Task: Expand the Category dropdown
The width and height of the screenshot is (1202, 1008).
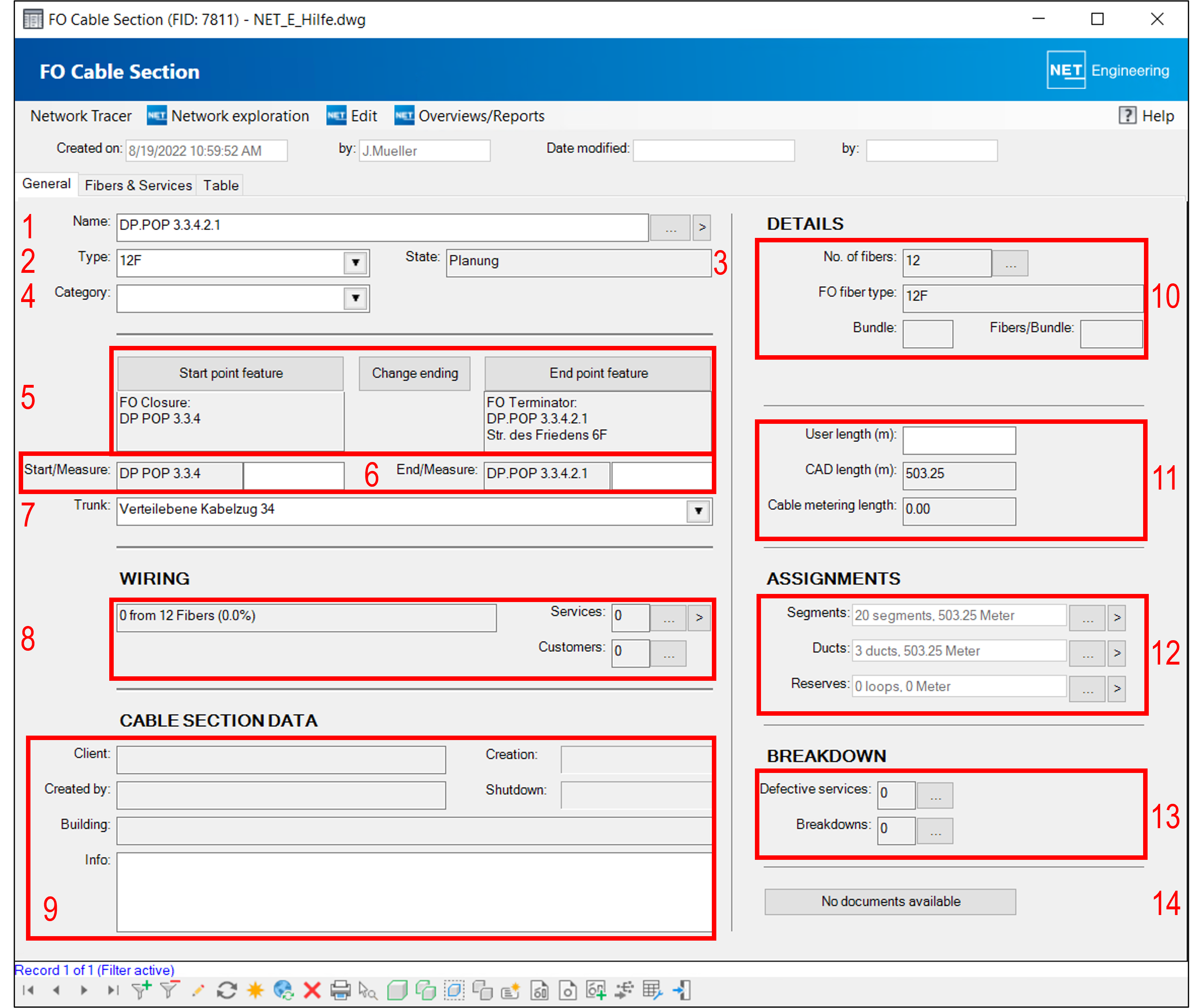Action: click(x=355, y=298)
